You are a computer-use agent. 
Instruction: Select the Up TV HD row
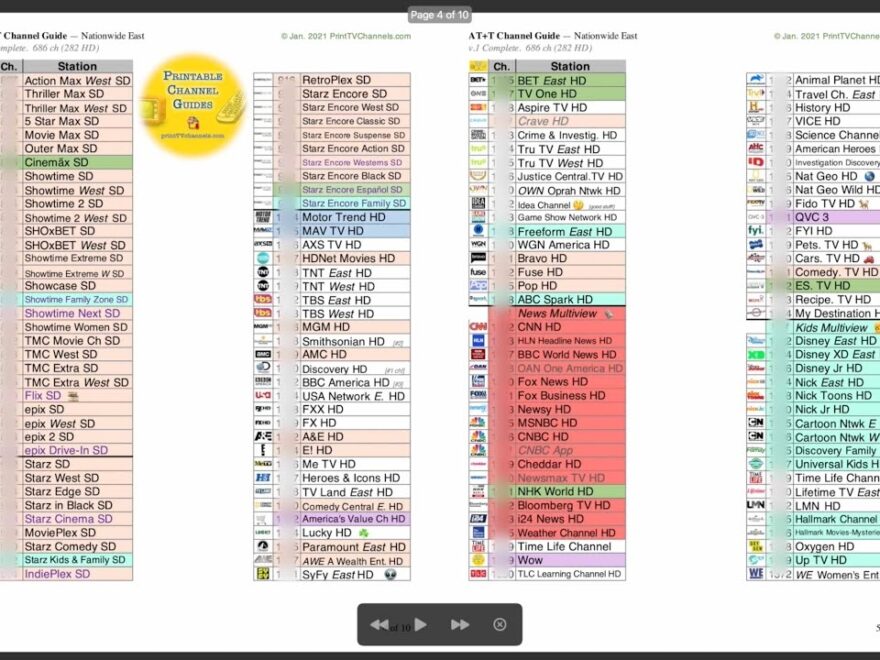coord(813,560)
